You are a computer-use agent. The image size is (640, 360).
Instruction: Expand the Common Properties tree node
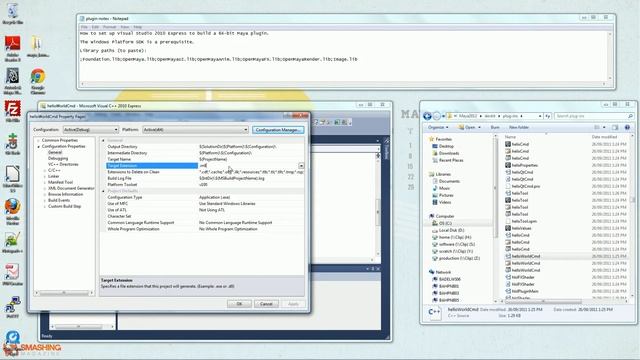coord(39,140)
